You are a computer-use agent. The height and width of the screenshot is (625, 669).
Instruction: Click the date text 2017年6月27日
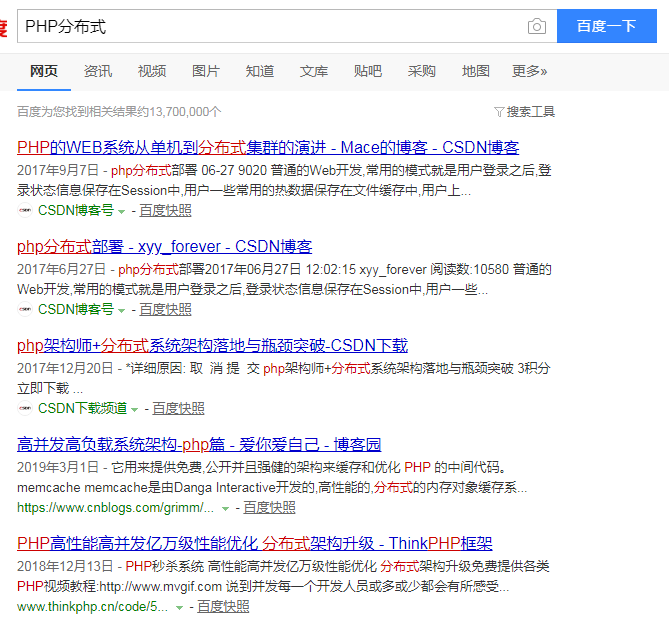[61, 269]
